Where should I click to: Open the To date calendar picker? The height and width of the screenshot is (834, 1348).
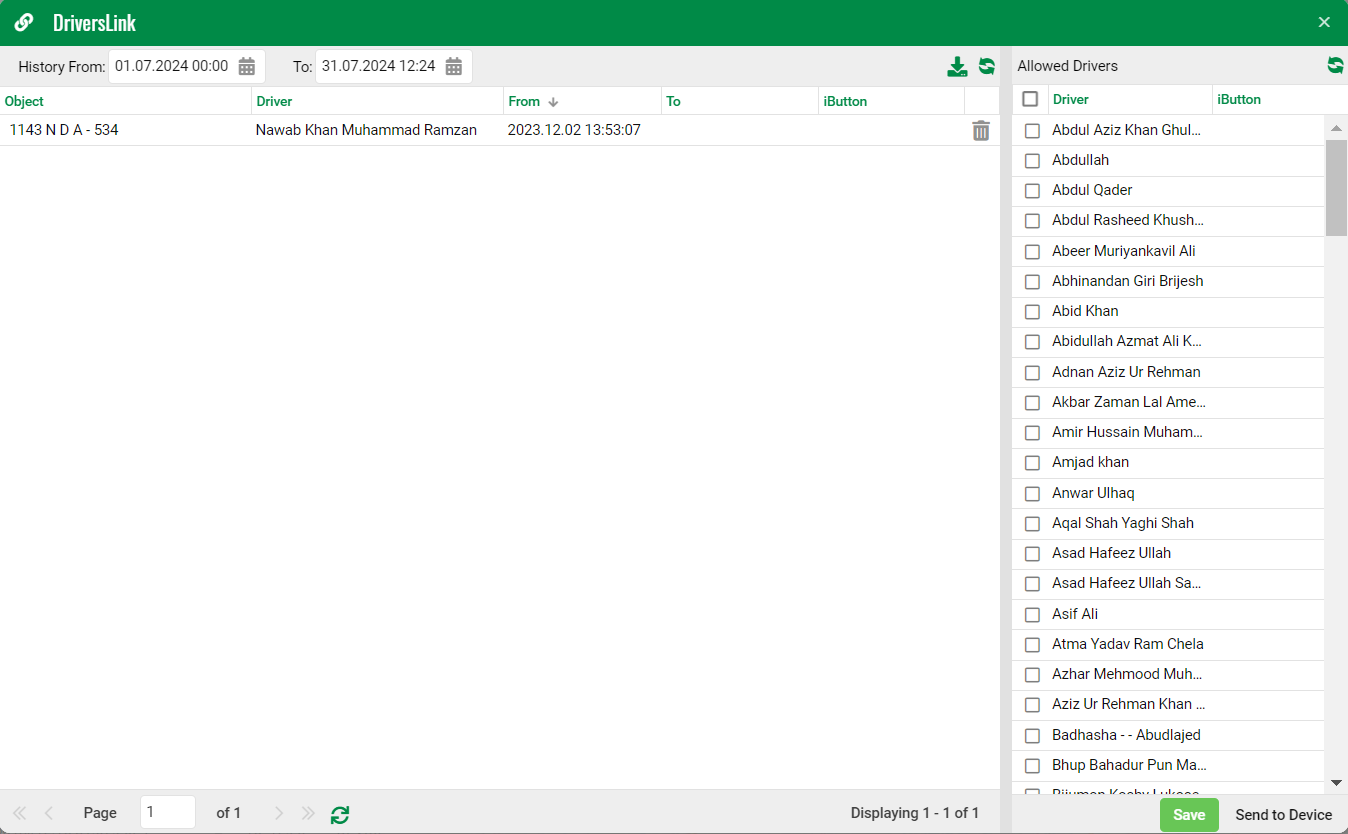tap(454, 67)
